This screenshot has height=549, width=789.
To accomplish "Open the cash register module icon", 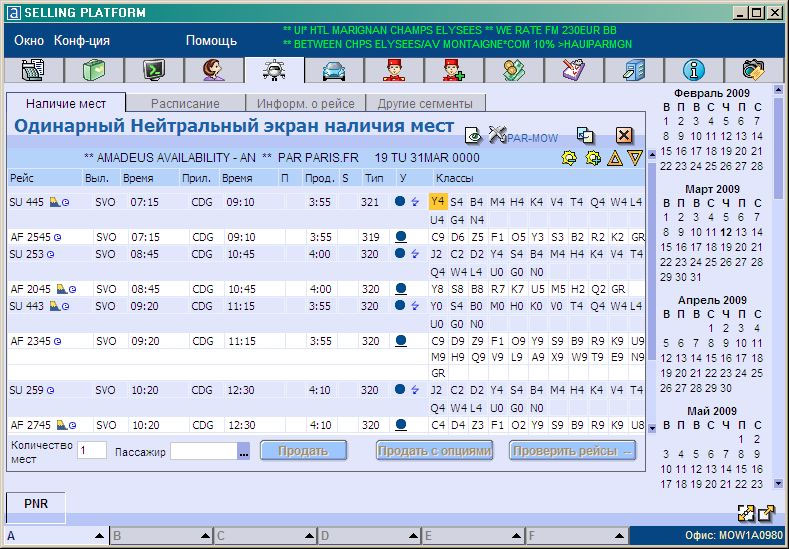I will (33, 70).
